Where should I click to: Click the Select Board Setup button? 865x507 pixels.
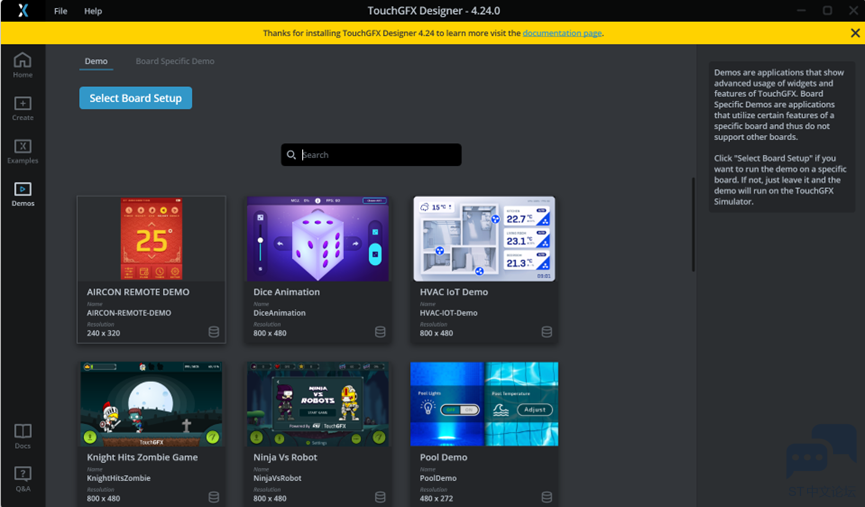pyautogui.click(x=136, y=98)
